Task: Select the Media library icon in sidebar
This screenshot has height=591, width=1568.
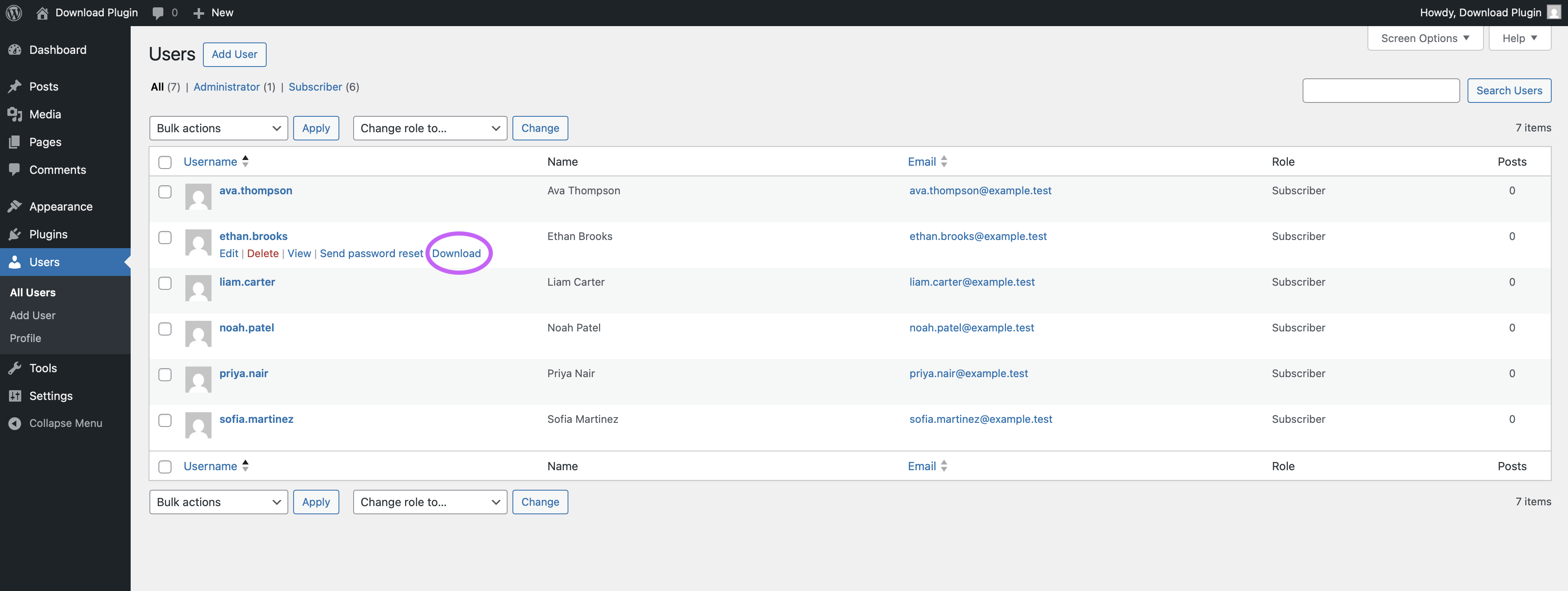Action: 15,114
